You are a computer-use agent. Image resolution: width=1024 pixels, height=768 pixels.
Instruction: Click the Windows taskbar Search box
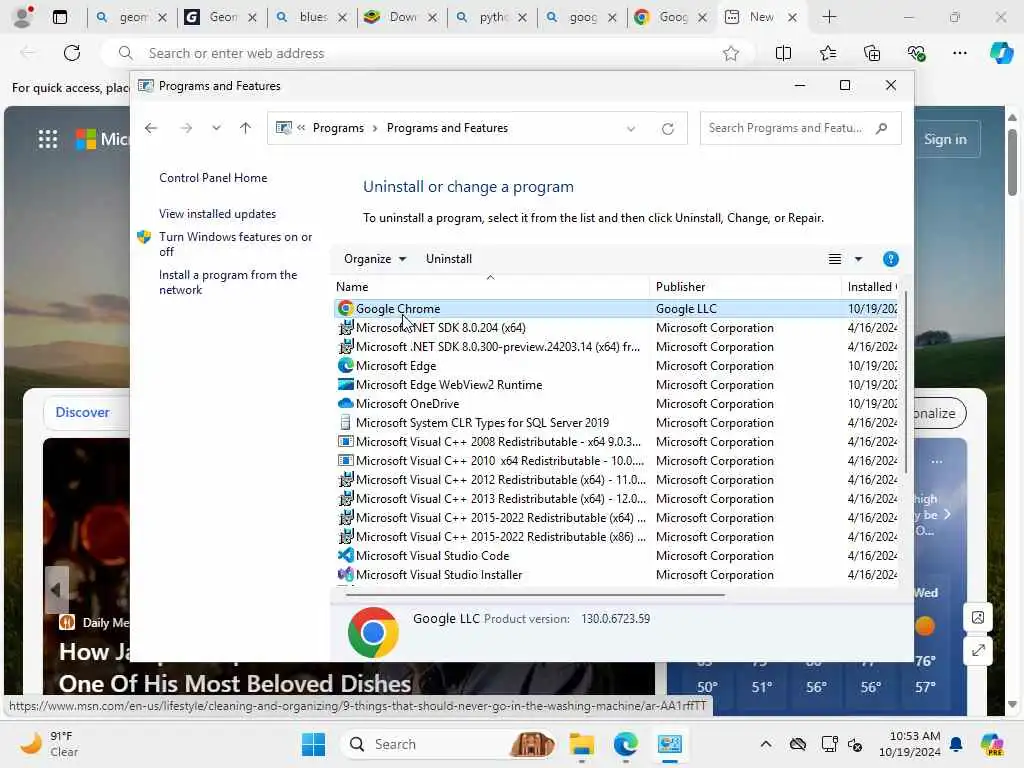tap(451, 744)
